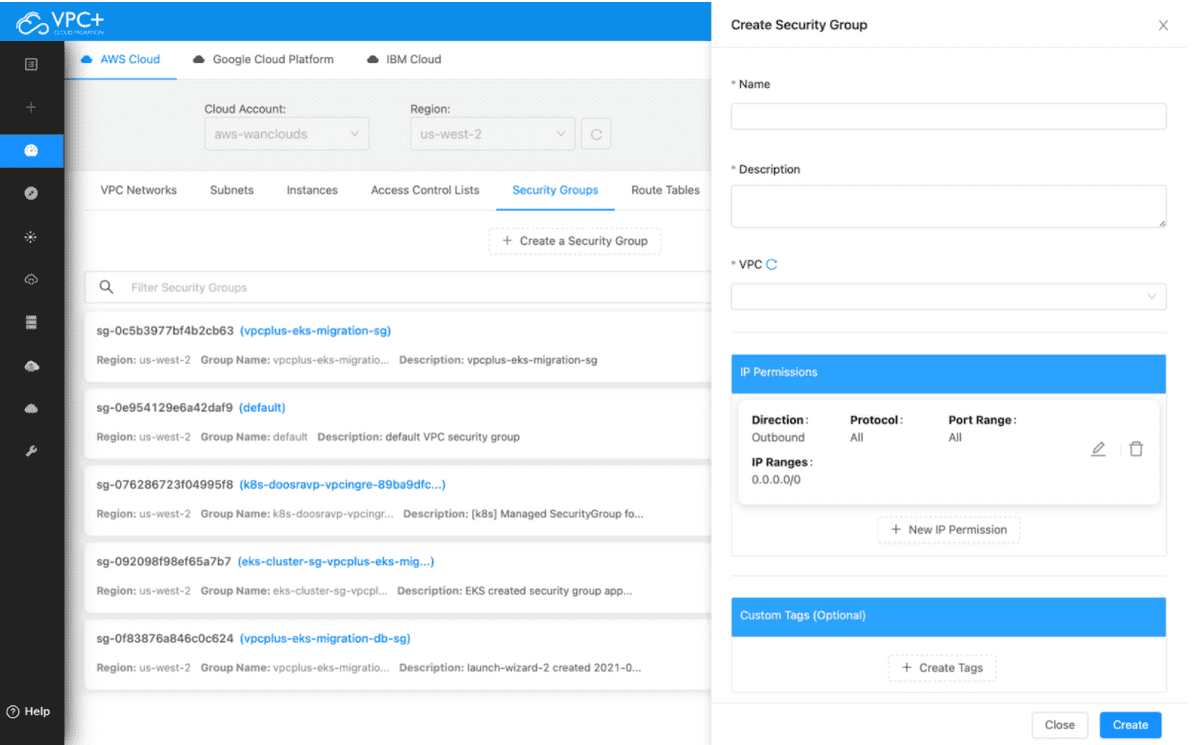1200x745 pixels.
Task: Focus the Name input field
Action: click(x=948, y=116)
